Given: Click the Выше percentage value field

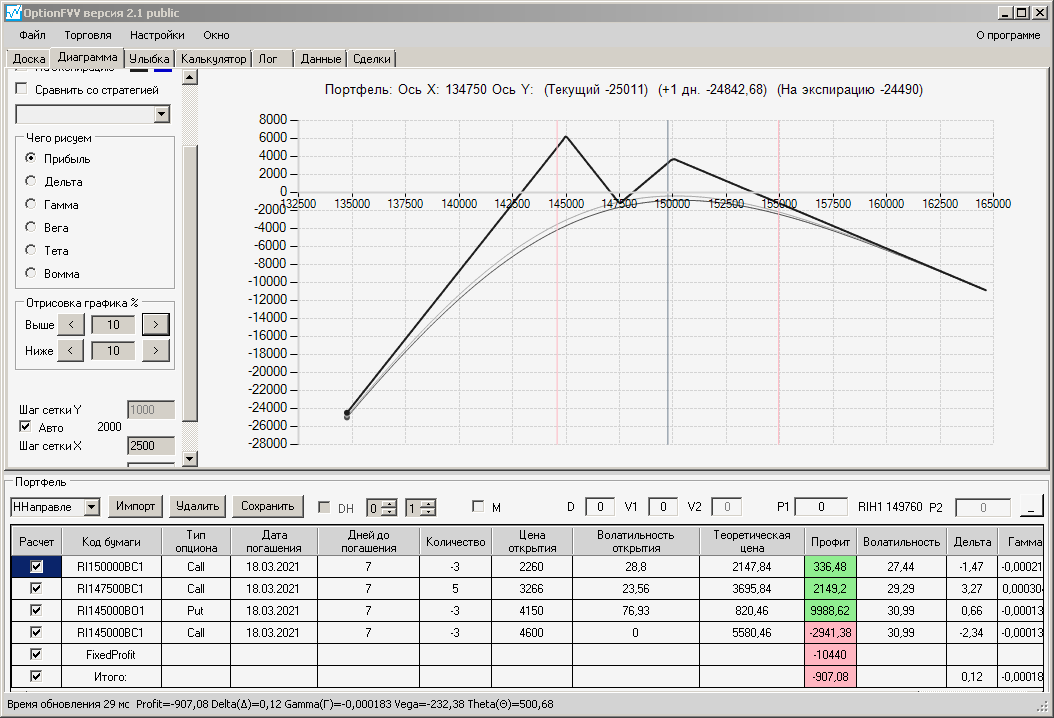Looking at the screenshot, I should (113, 325).
